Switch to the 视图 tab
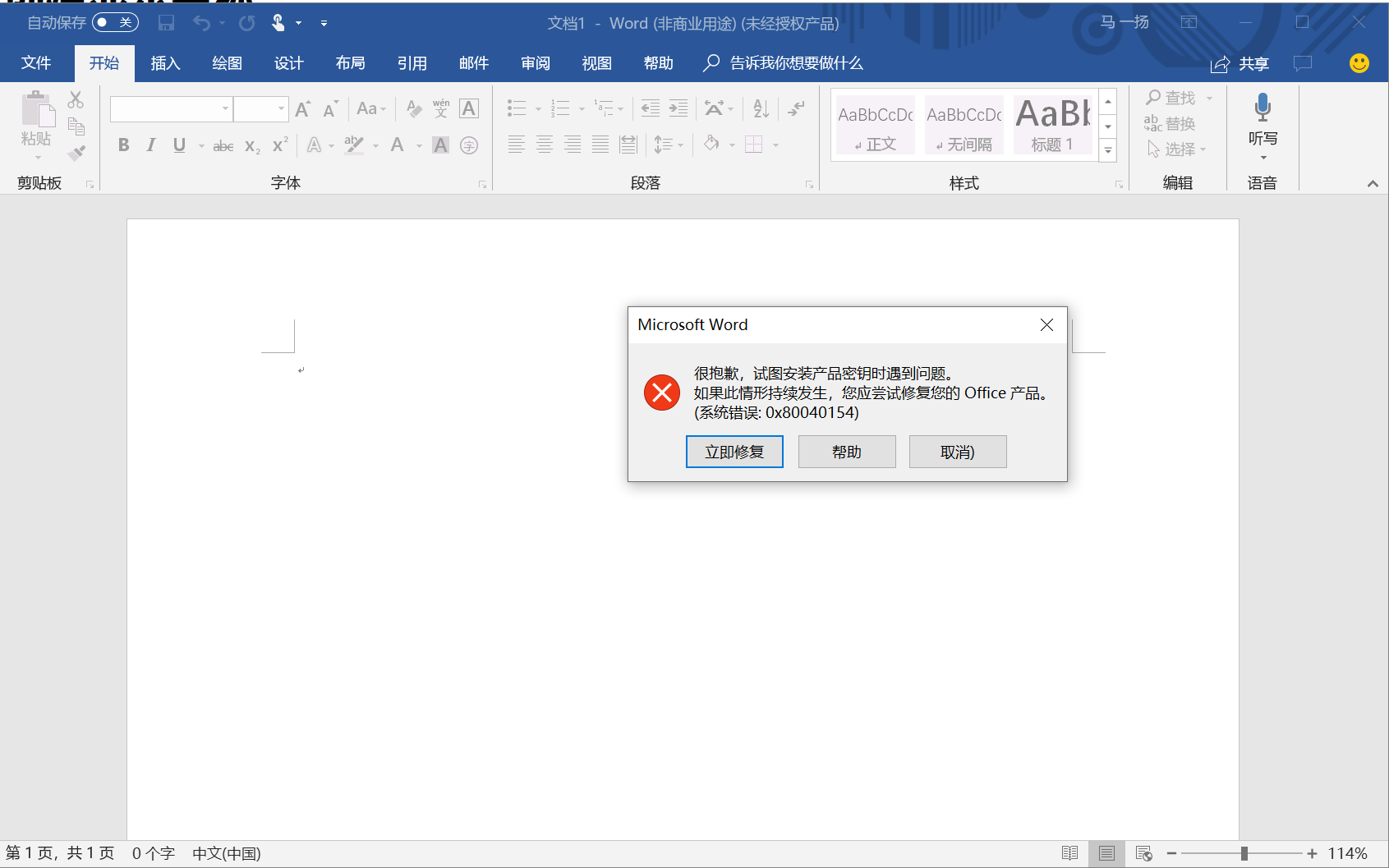The image size is (1389, 868). click(596, 63)
